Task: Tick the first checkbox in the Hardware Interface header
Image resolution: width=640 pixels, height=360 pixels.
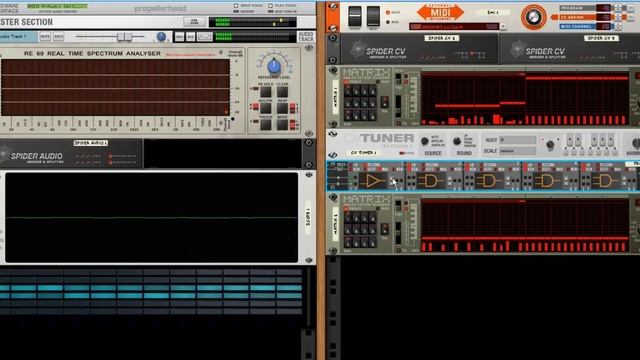Action: 236,6
